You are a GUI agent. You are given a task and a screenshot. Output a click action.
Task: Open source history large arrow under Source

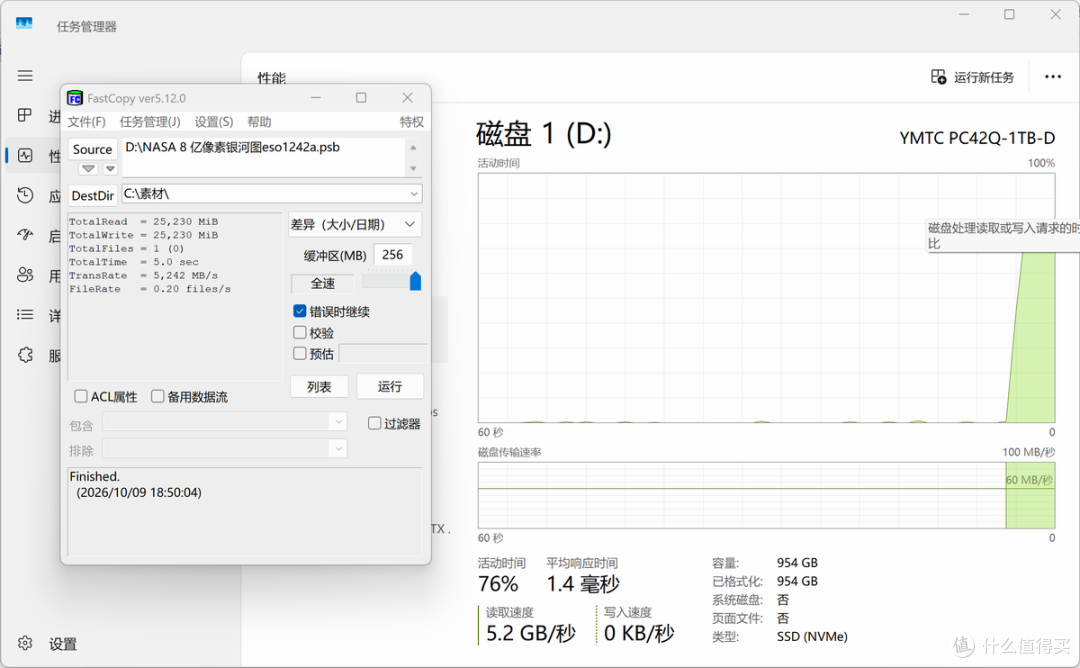(x=88, y=169)
